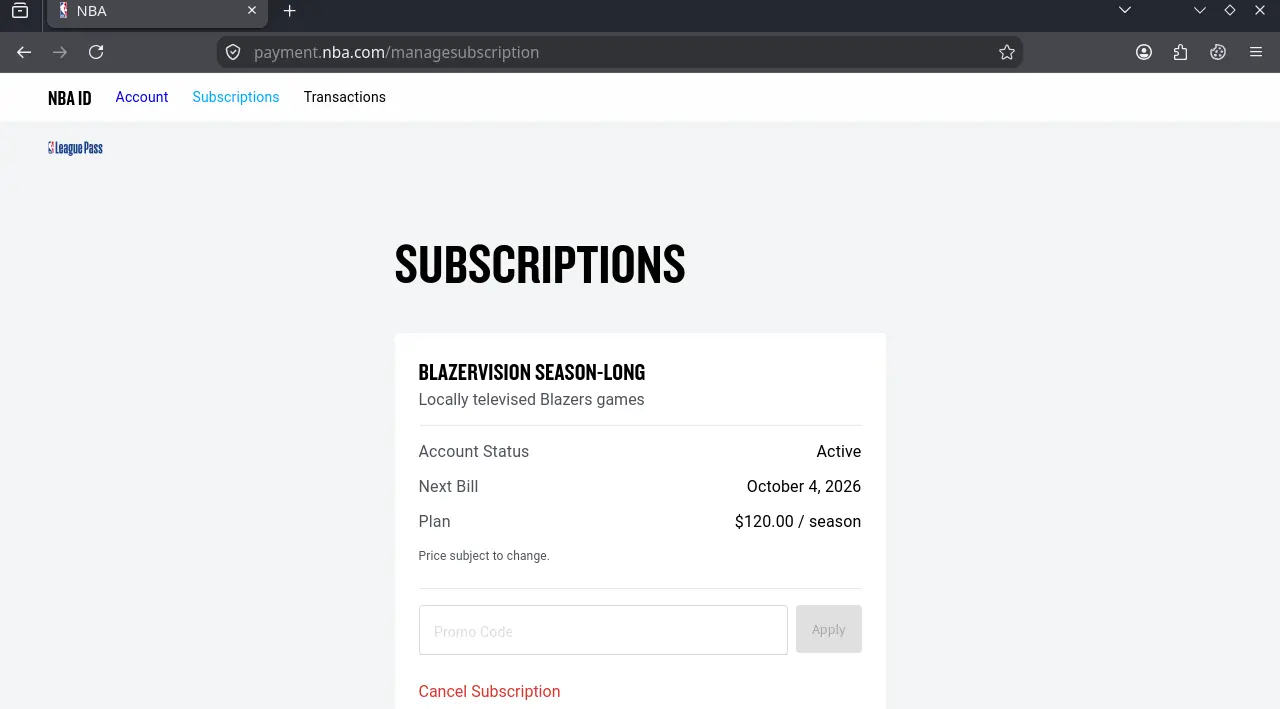
Task: Bookmark this page with the star icon
Action: click(1007, 52)
